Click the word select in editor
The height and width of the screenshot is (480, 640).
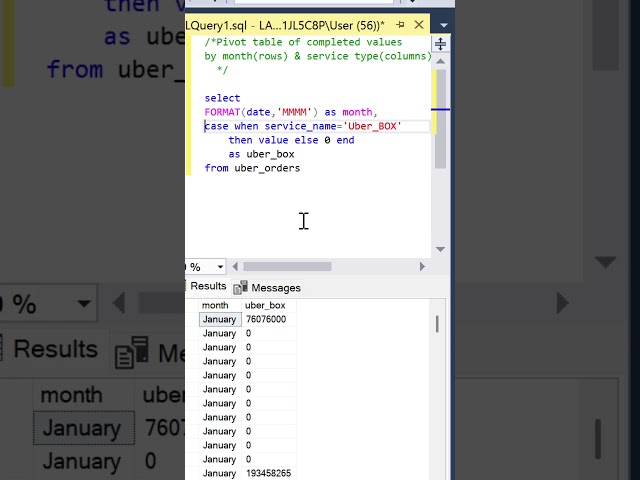pyautogui.click(x=222, y=98)
